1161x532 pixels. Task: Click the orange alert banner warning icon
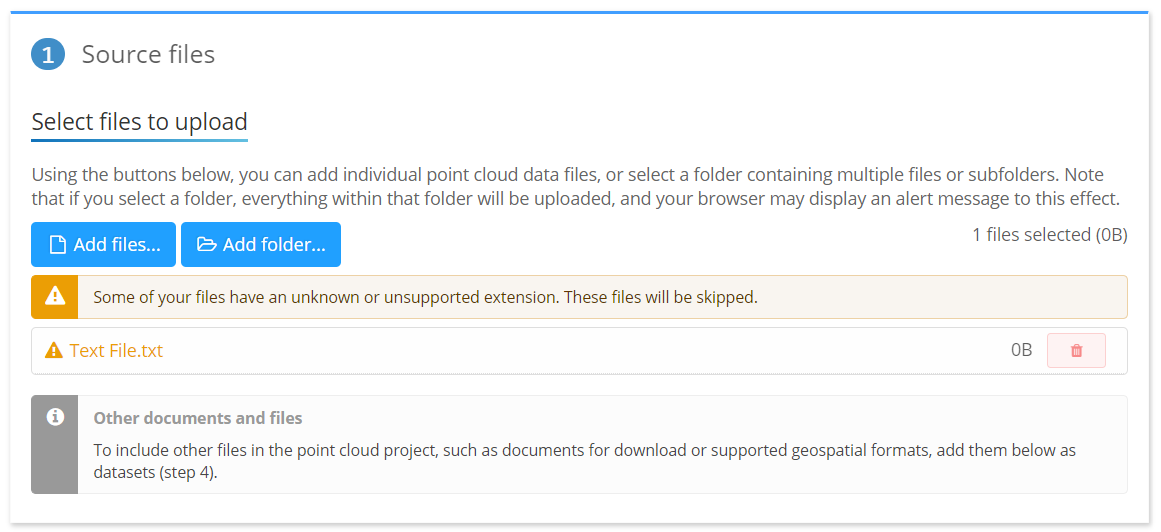click(55, 297)
